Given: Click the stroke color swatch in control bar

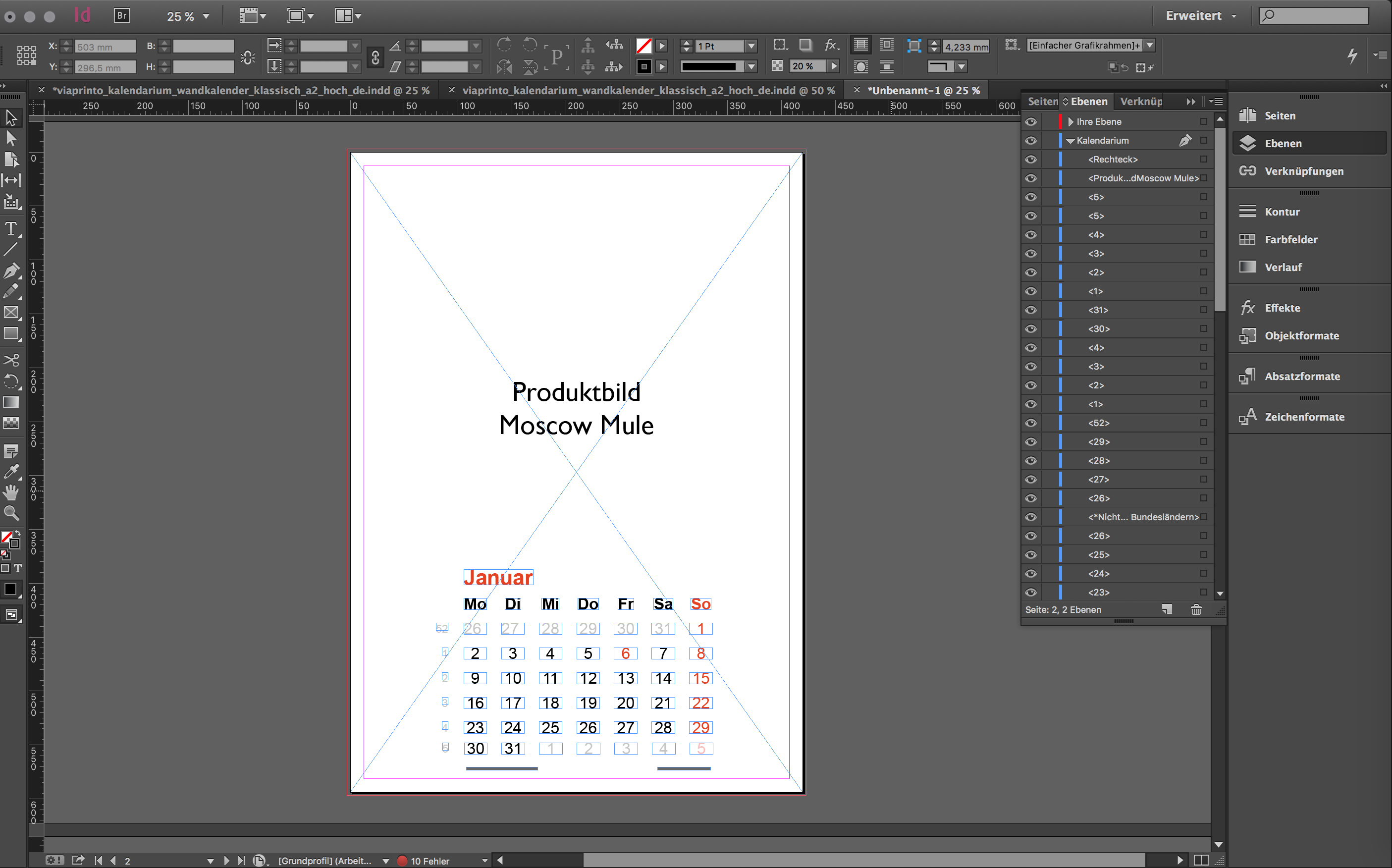Looking at the screenshot, I should coord(644,66).
